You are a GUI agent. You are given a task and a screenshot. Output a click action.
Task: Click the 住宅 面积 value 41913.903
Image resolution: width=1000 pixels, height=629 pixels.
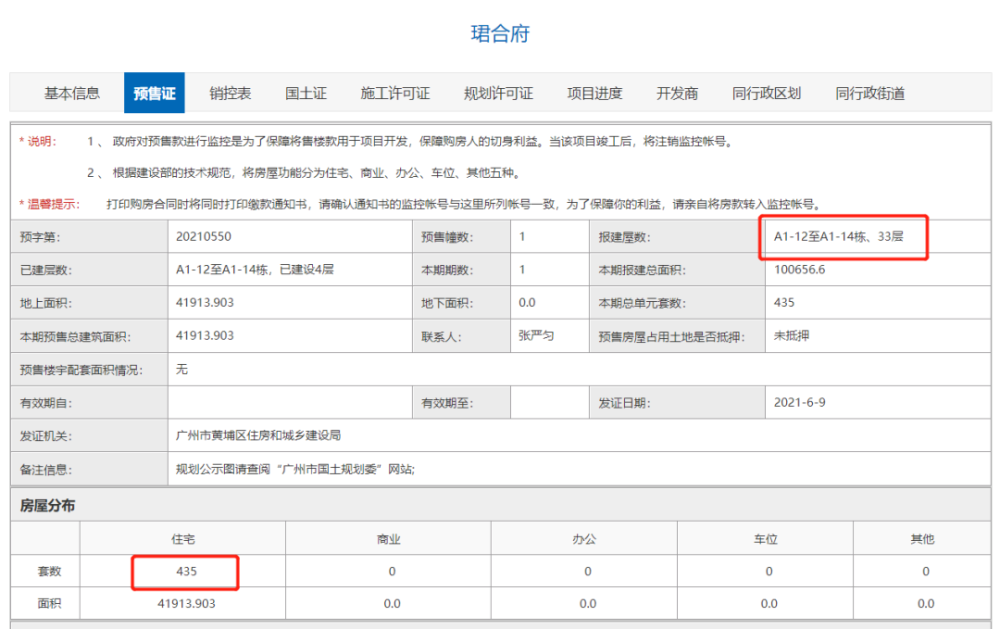click(186, 603)
